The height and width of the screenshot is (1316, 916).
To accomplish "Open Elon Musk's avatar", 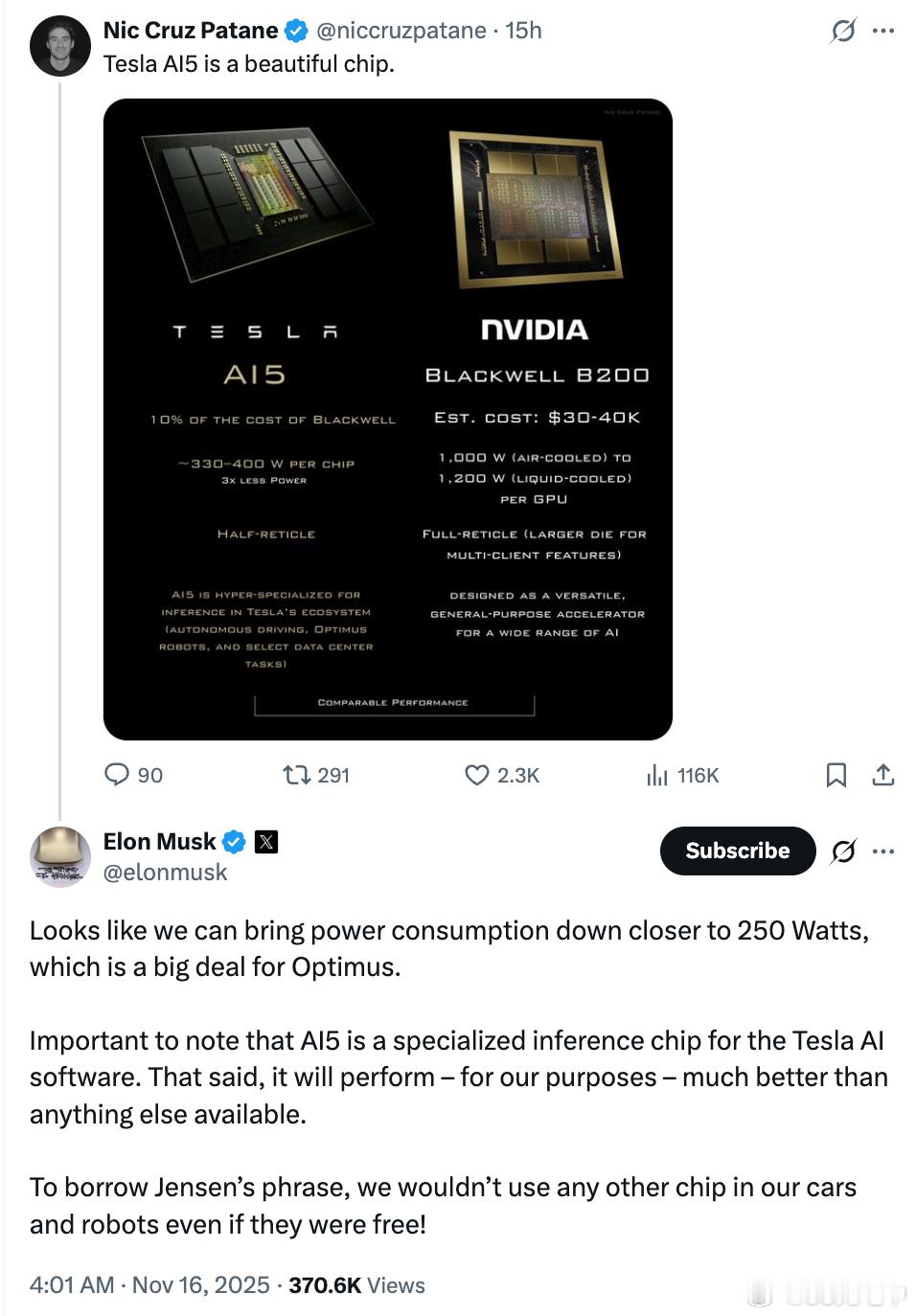I will click(60, 856).
